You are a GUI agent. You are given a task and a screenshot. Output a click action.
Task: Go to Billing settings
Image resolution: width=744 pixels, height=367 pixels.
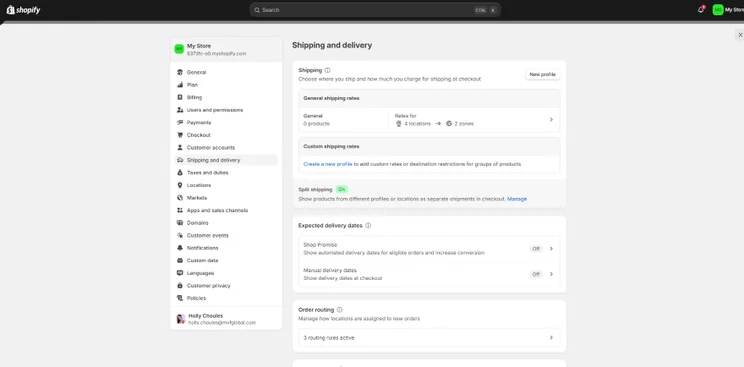pos(226,97)
